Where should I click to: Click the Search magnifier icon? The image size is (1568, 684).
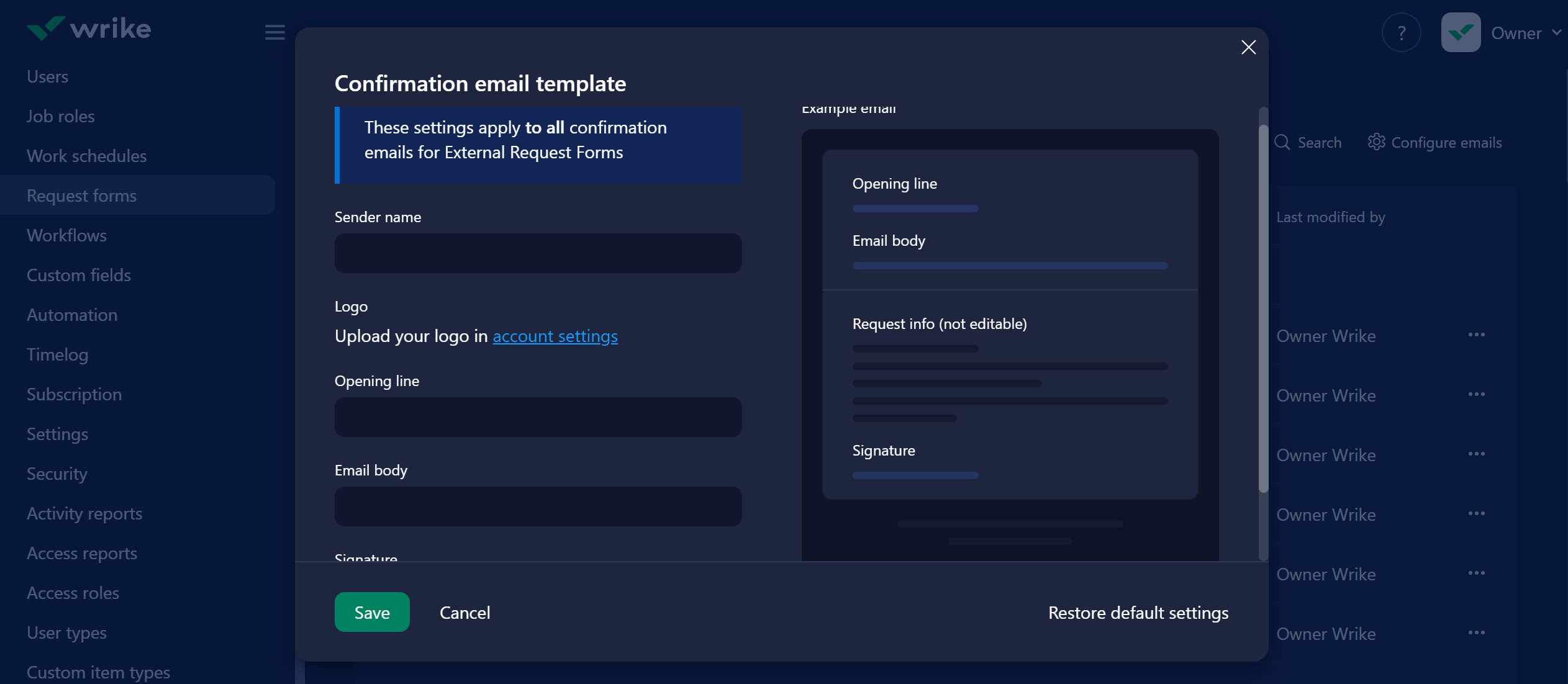[1282, 142]
